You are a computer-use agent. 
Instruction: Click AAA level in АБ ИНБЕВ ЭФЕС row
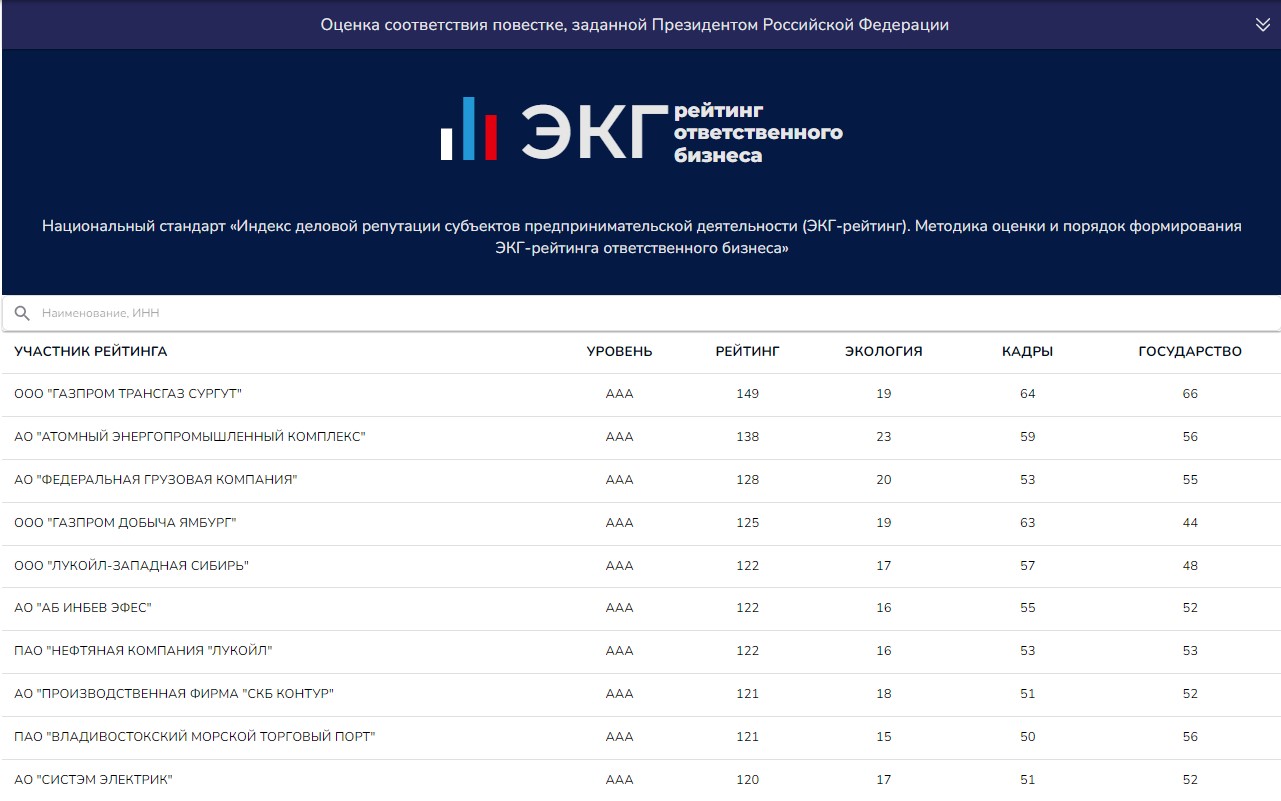[620, 608]
